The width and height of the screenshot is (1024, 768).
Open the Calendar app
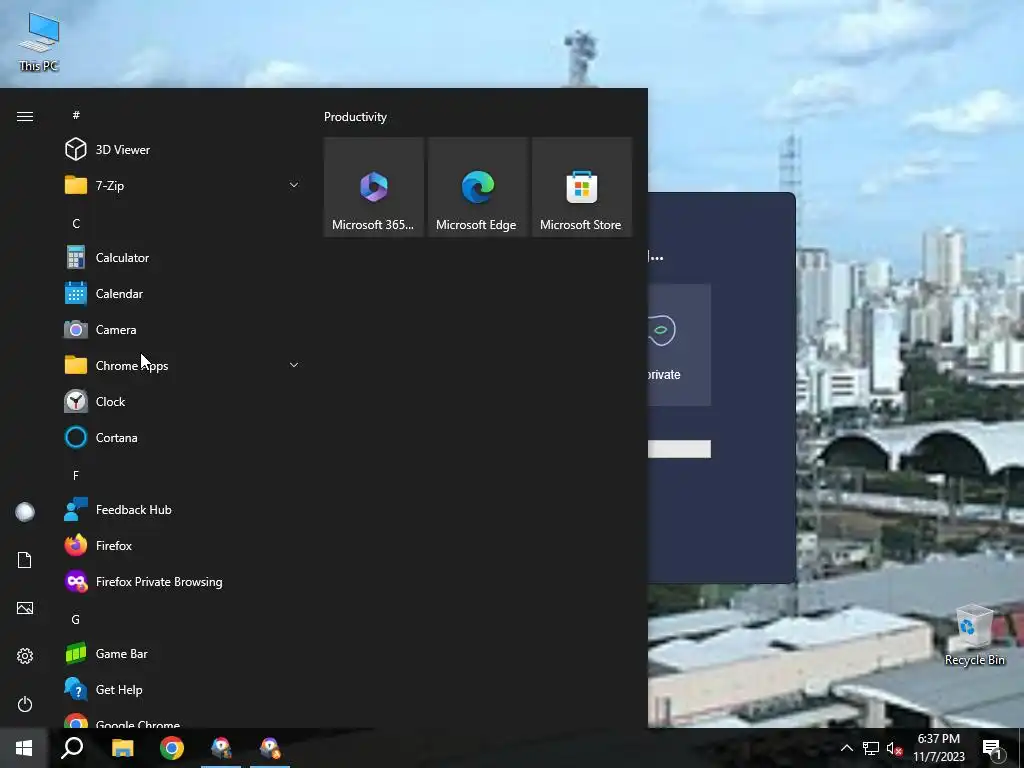coord(182,293)
